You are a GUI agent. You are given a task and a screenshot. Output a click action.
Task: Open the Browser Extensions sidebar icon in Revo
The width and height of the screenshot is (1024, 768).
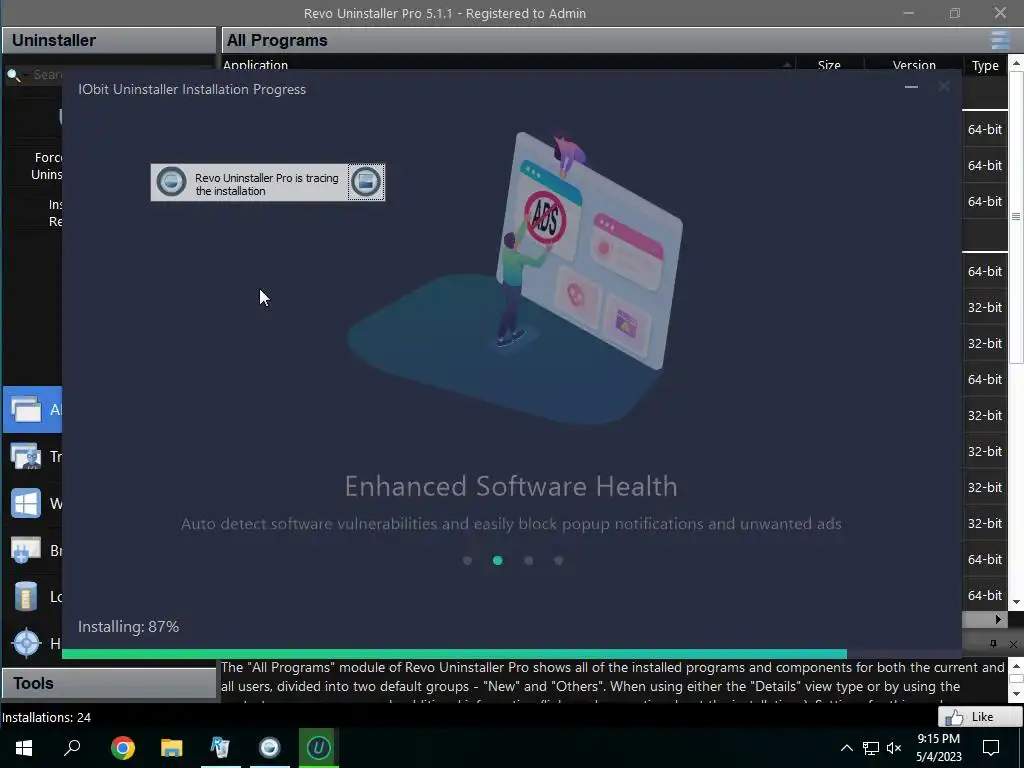(25, 551)
